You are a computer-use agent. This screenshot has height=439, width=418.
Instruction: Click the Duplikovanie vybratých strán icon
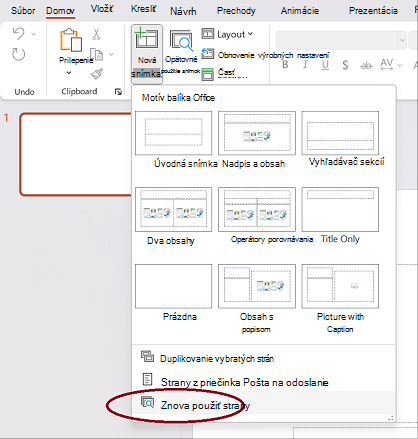[147, 356]
